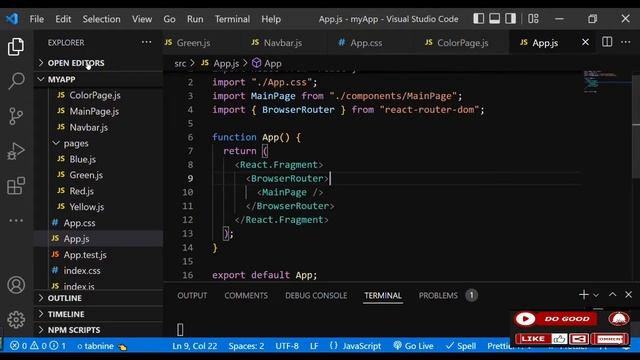The width and height of the screenshot is (640, 360).
Task: Open the Run and Debug view
Action: (x=16, y=151)
